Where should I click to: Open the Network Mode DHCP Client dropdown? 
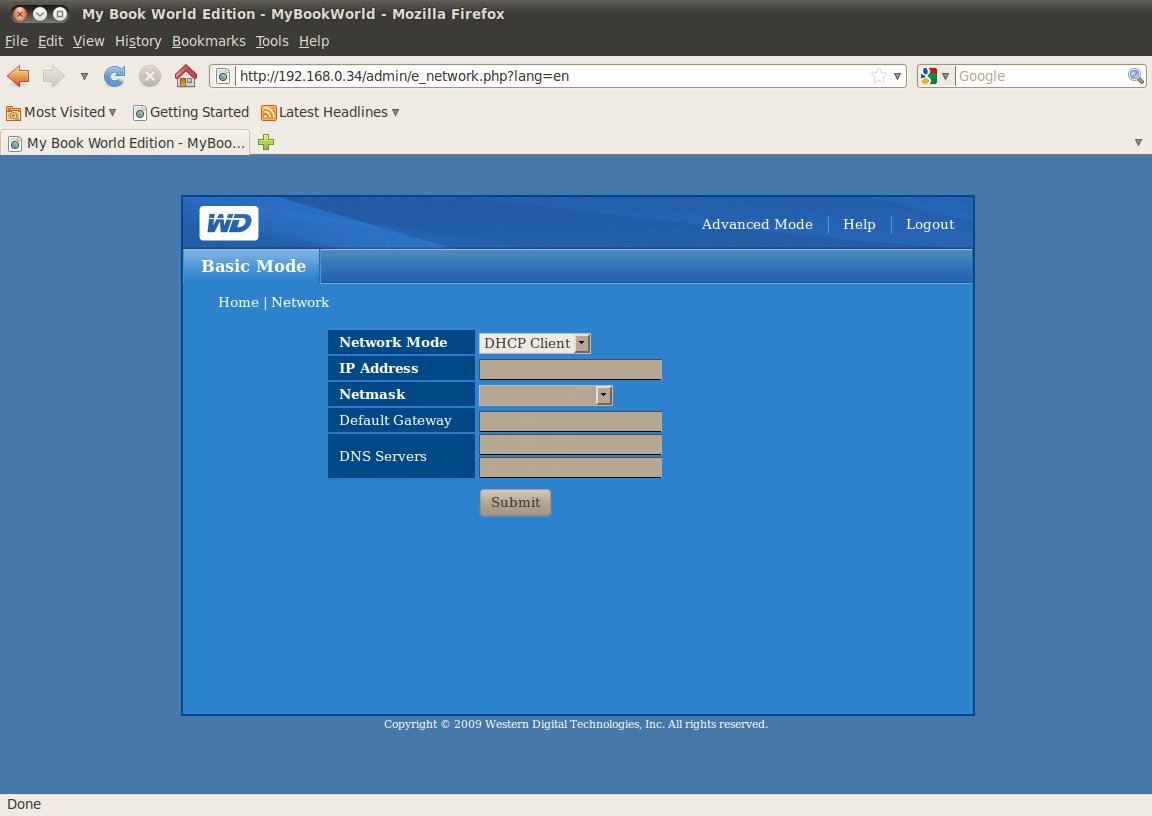[534, 343]
